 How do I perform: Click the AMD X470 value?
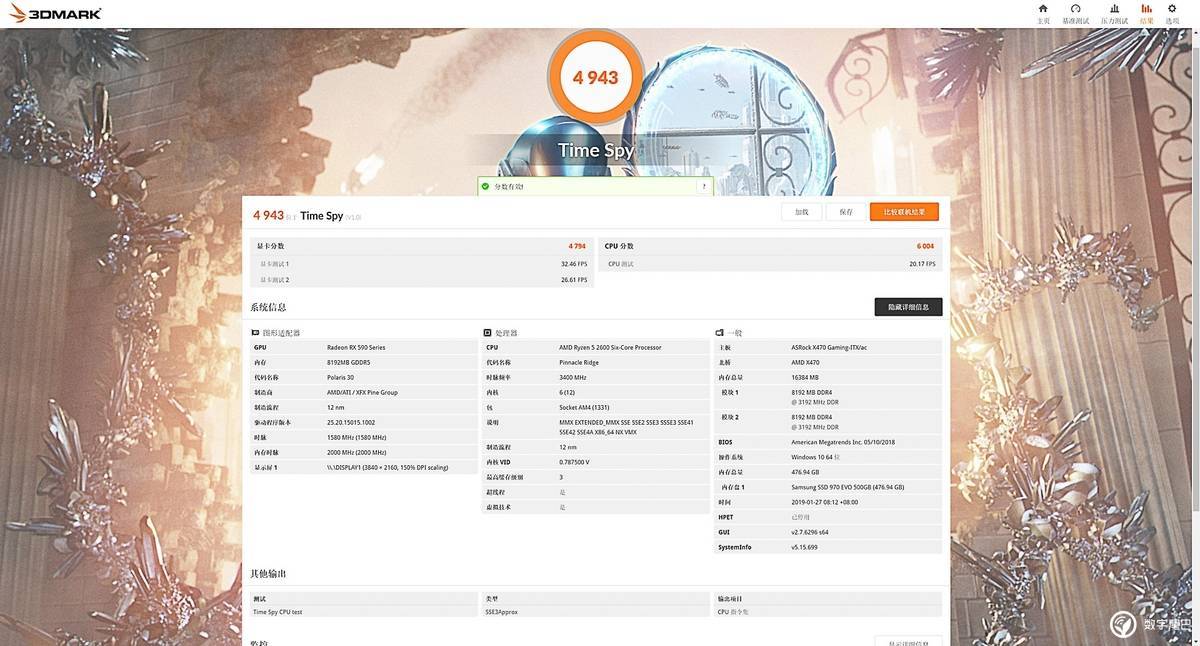(805, 362)
